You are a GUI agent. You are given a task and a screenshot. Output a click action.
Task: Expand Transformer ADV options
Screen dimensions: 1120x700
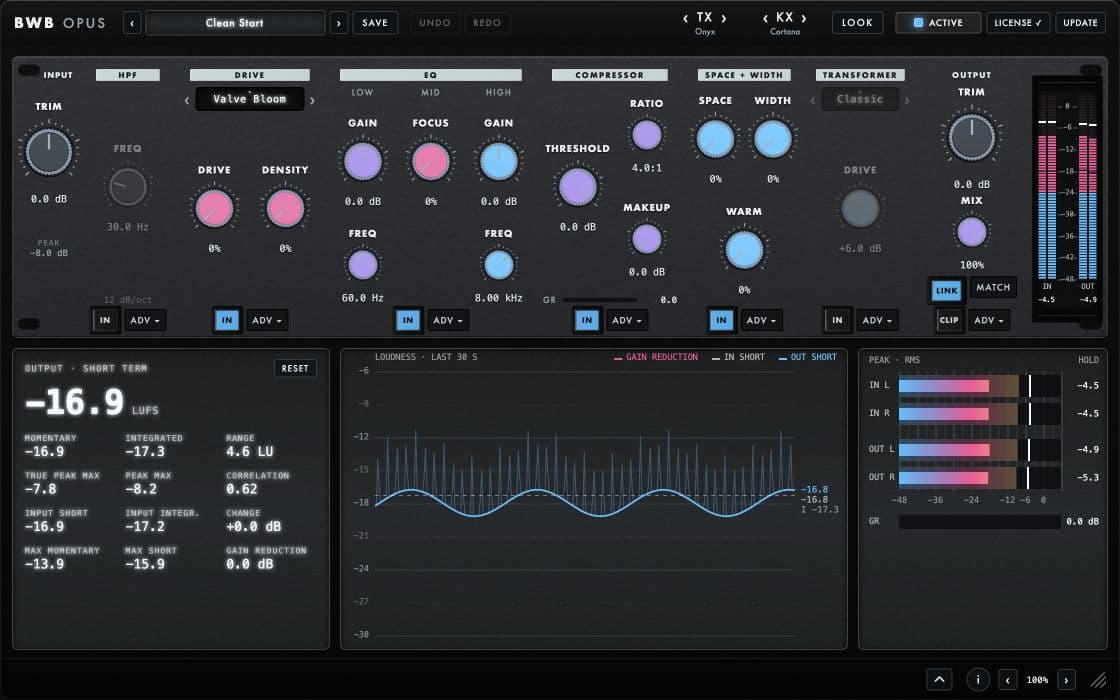pyautogui.click(x=877, y=320)
